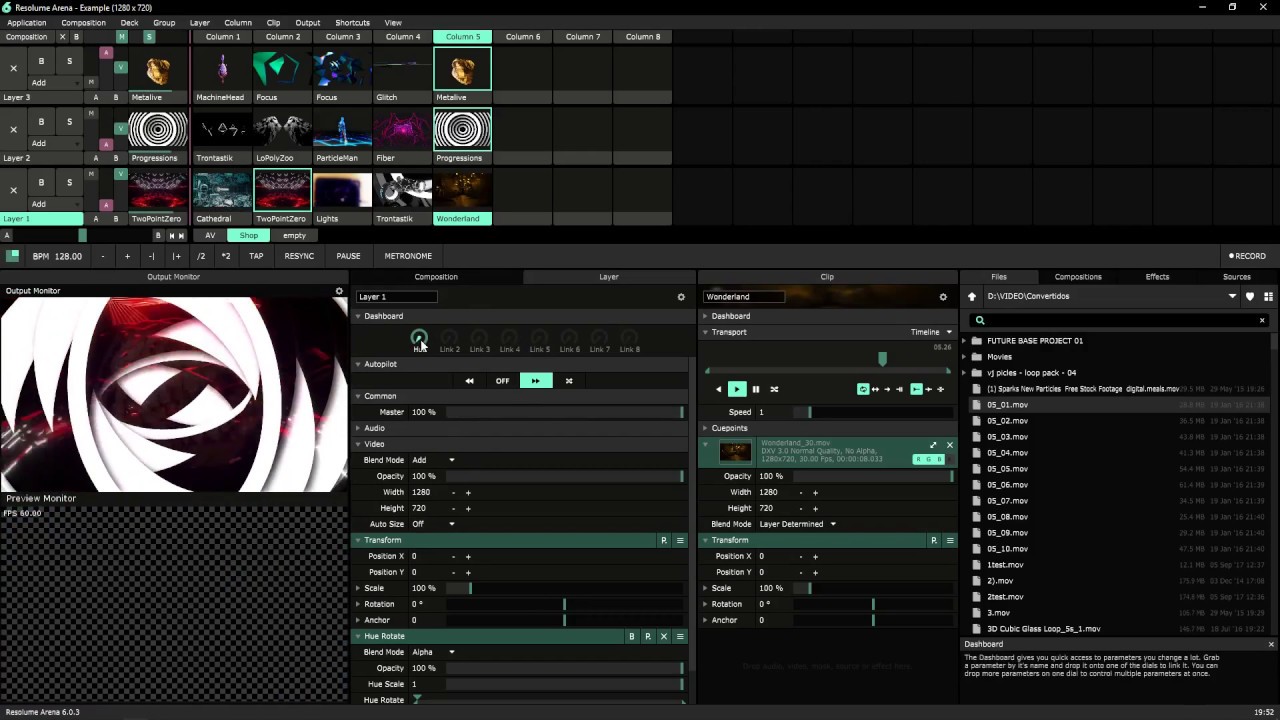Toggle Solo on Layer 1
The width and height of the screenshot is (1280, 720).
tap(69, 182)
